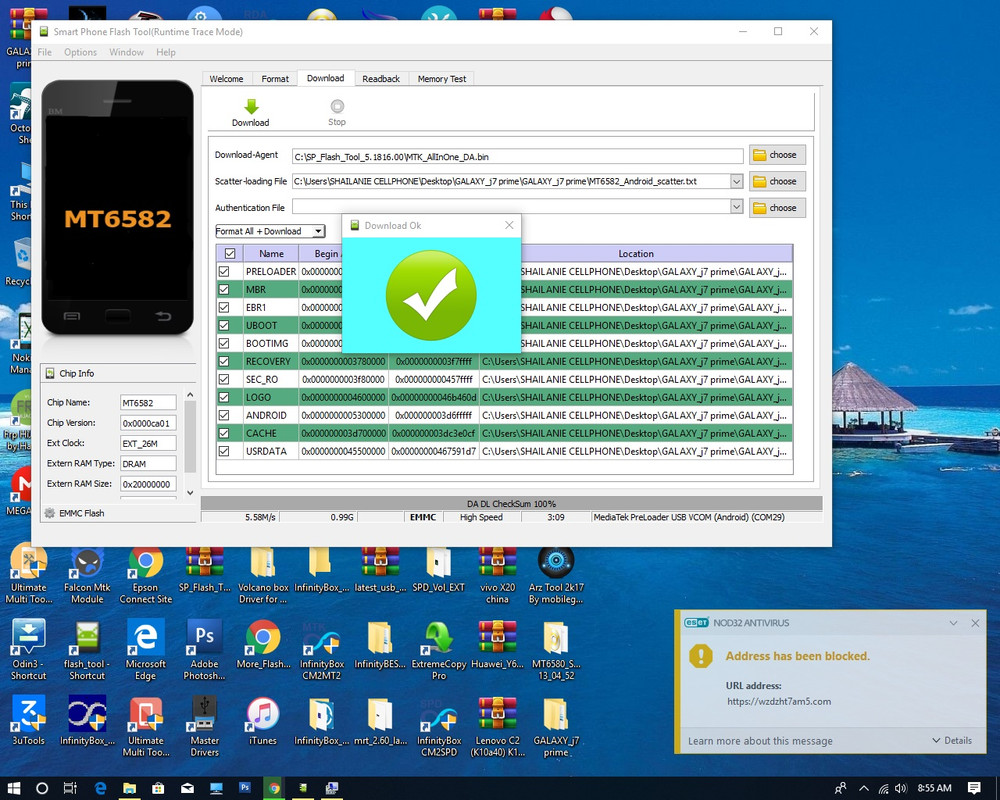1000x800 pixels.
Task: Click the Location column header
Action: (x=636, y=253)
